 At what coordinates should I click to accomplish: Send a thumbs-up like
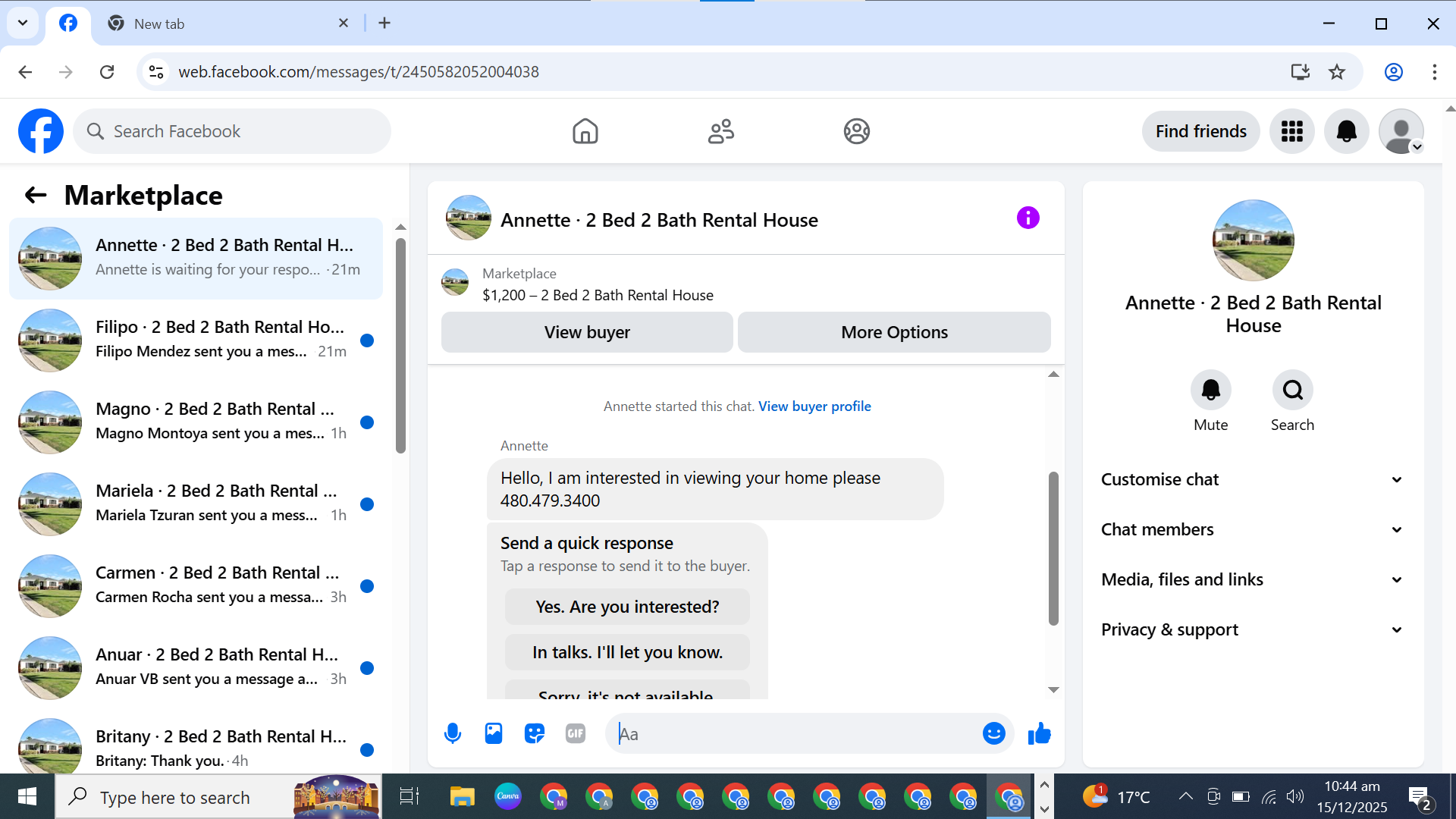point(1040,733)
